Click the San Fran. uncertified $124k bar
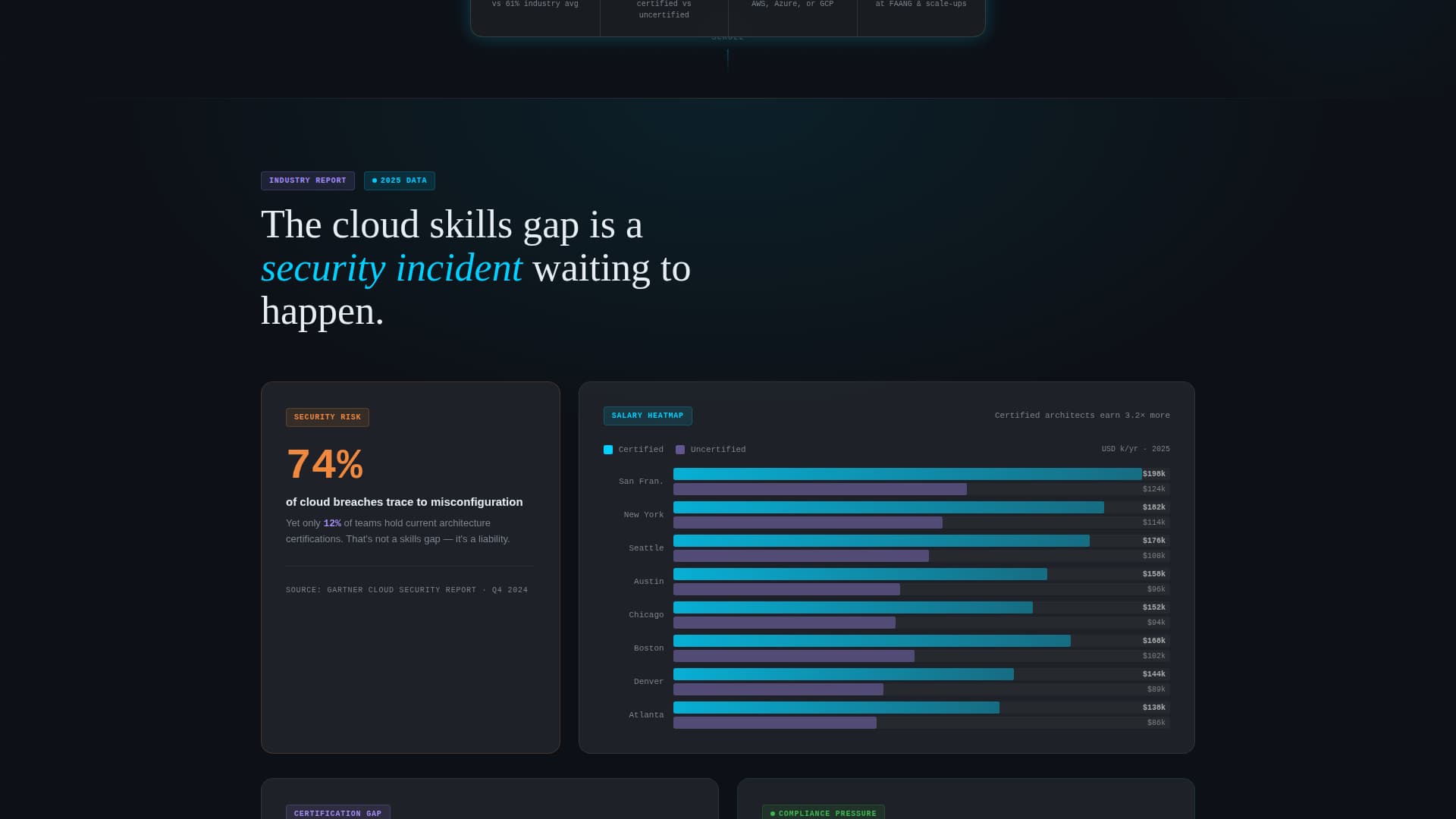Image resolution: width=1456 pixels, height=819 pixels. pyautogui.click(x=820, y=489)
